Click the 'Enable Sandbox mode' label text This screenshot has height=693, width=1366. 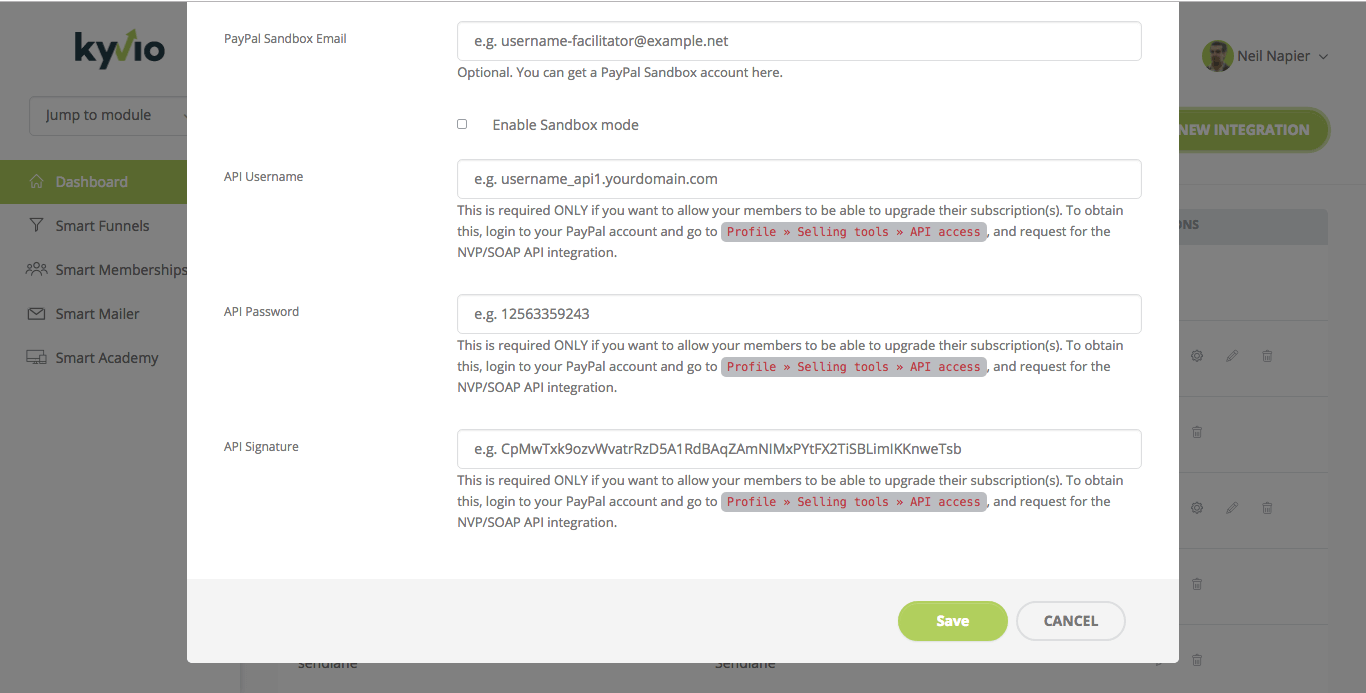[x=565, y=125]
